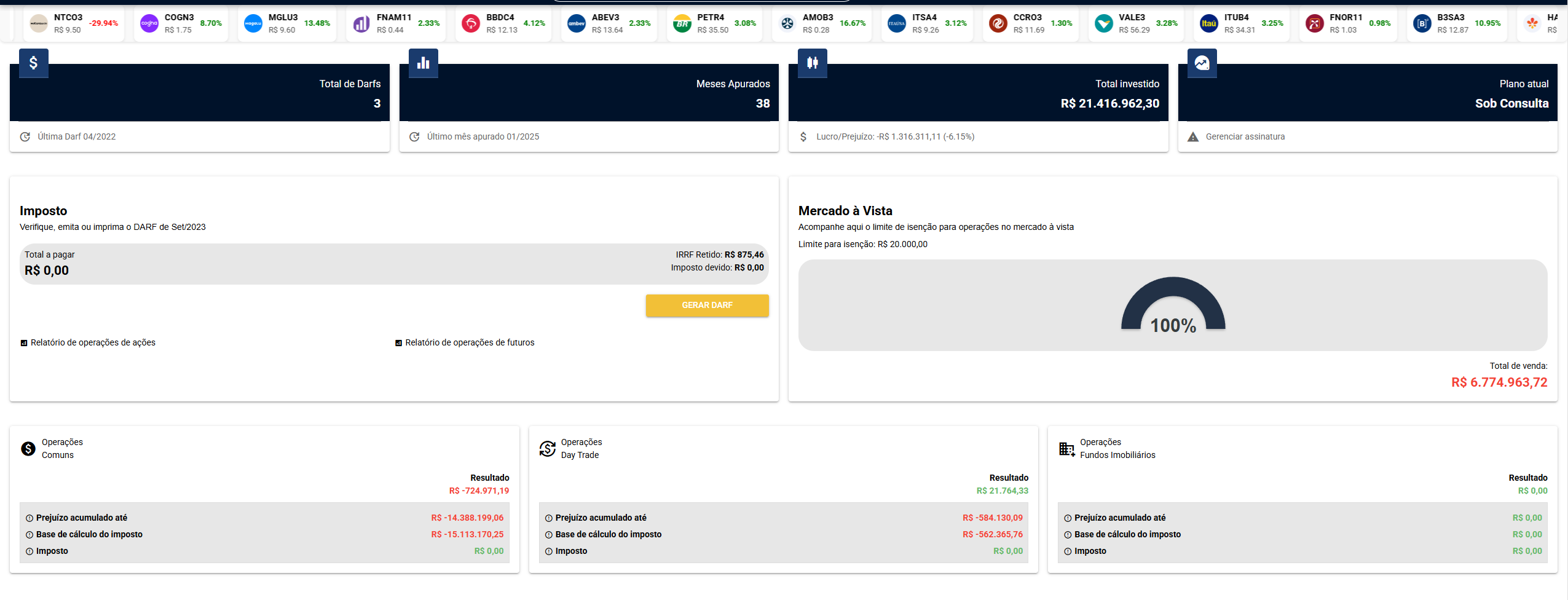This screenshot has width=1568, height=600.
Task: Click the trending chart icon on Plano atual card
Action: pos(1202,63)
